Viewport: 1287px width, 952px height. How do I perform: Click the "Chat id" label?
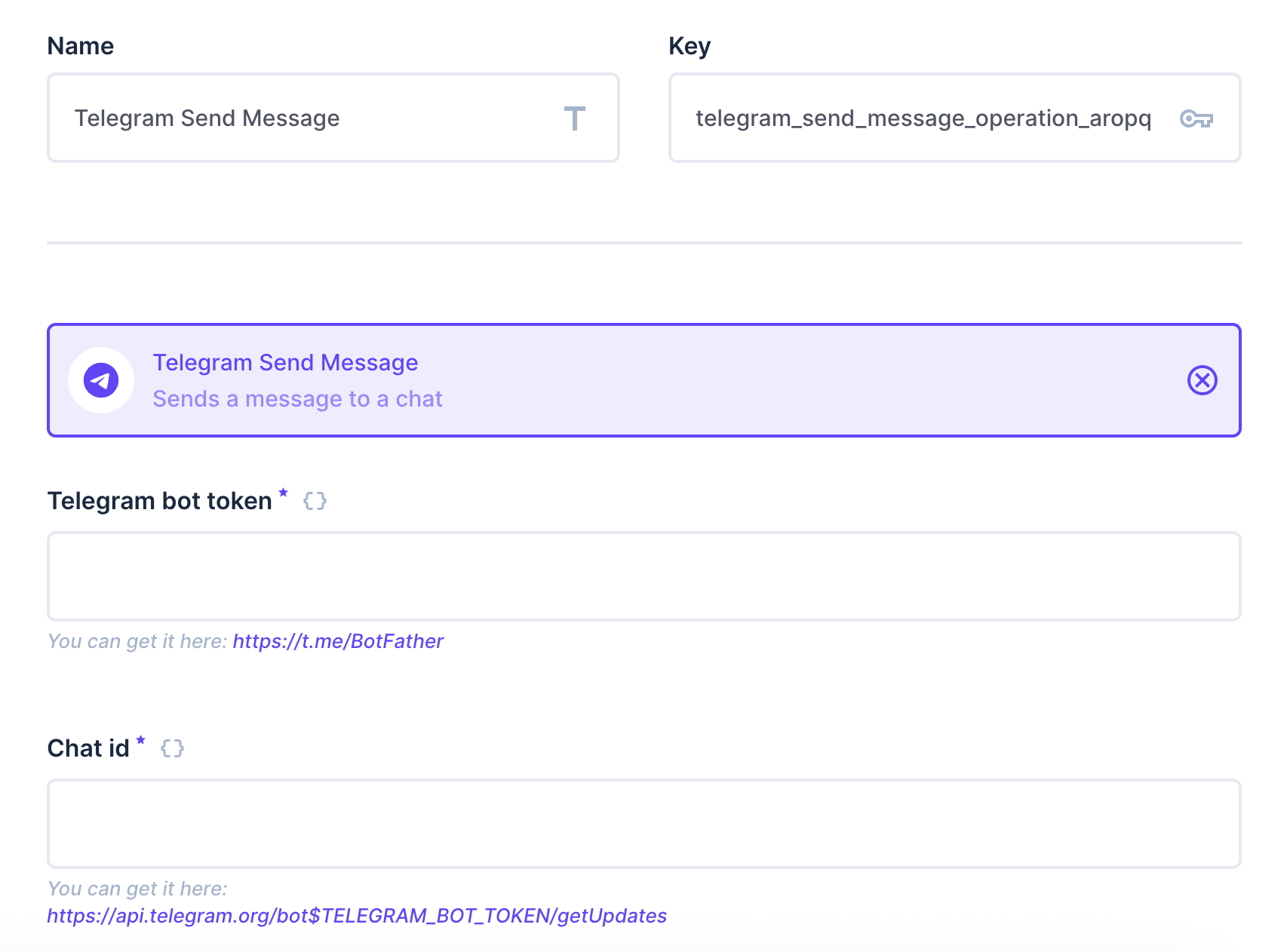click(88, 748)
